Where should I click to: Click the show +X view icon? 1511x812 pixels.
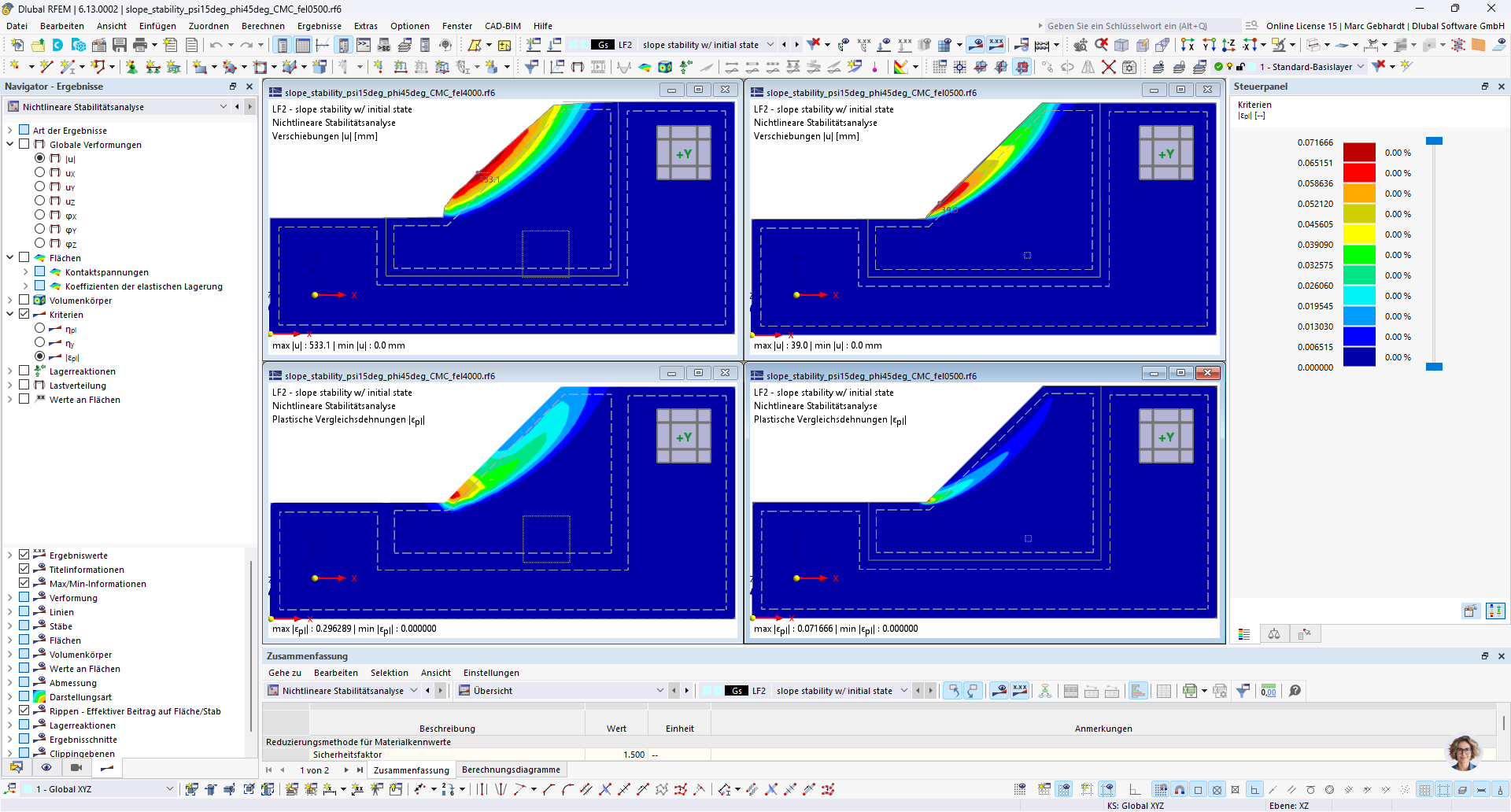1188,45
